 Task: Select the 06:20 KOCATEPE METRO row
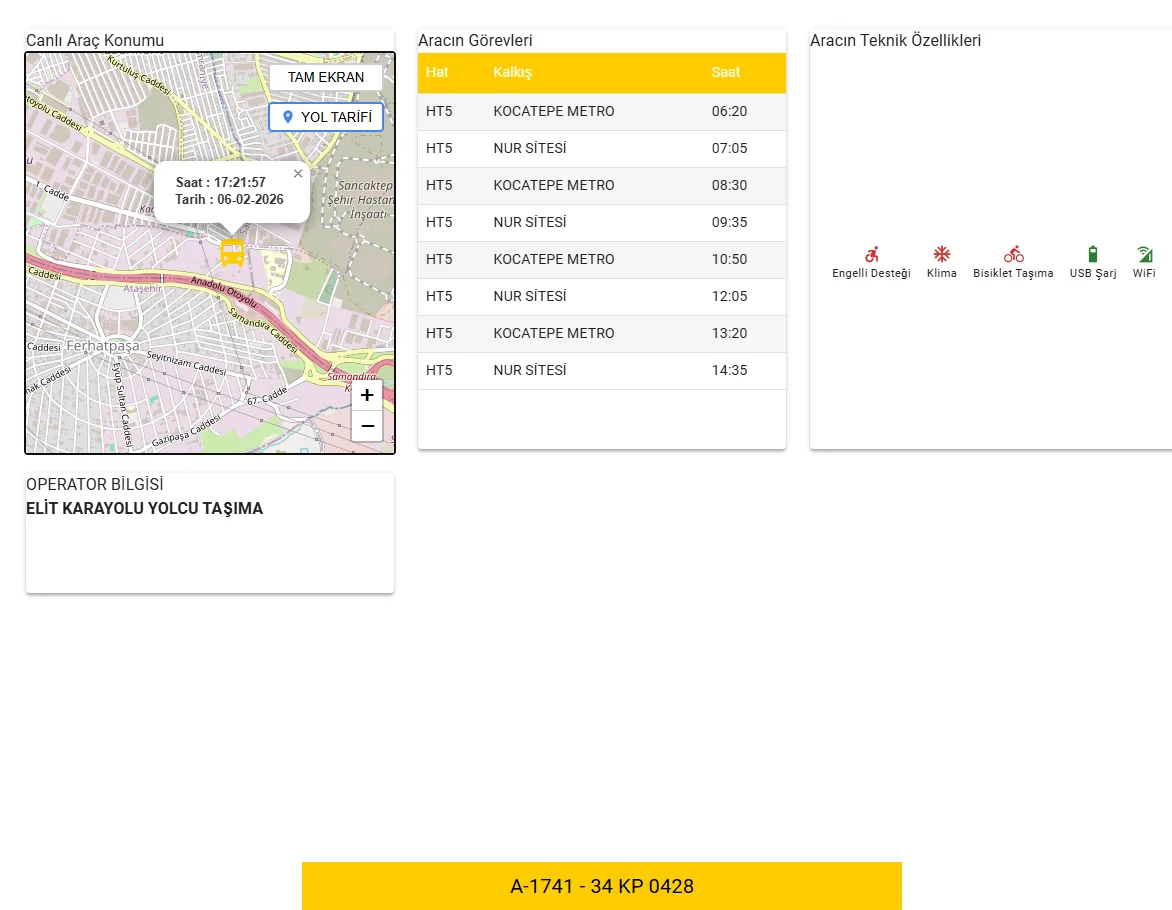click(601, 112)
